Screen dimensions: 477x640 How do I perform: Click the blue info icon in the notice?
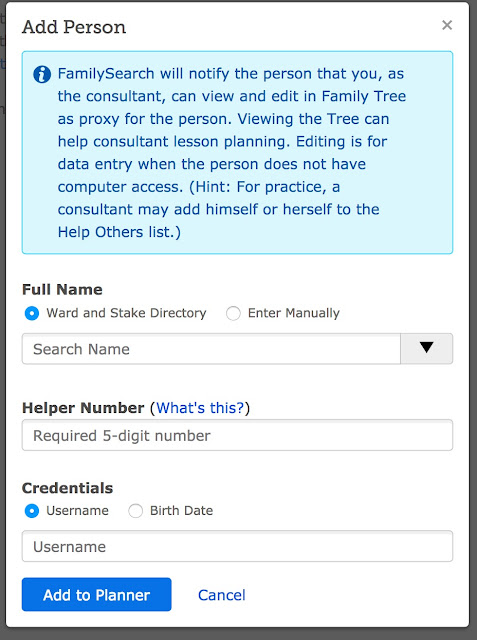(42, 75)
